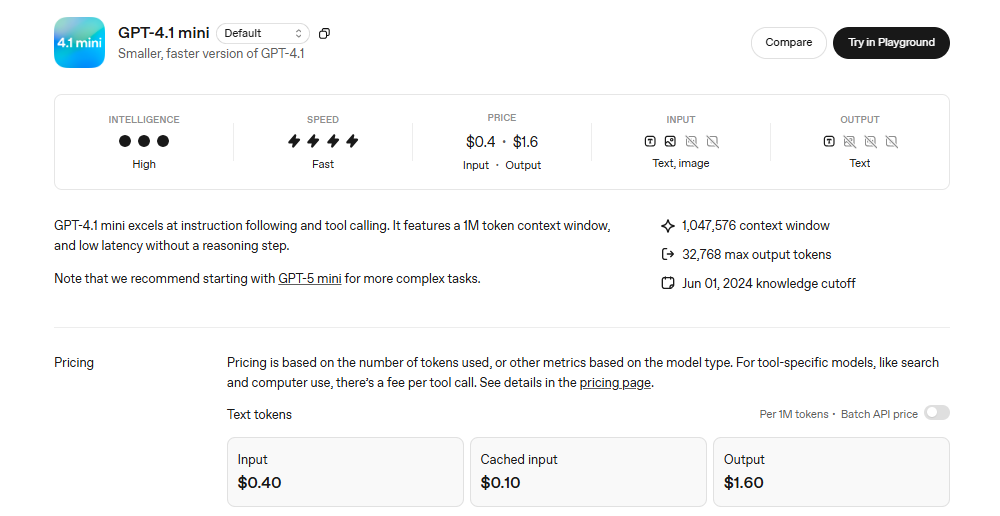Open the GPT-5 mini link

tap(309, 279)
